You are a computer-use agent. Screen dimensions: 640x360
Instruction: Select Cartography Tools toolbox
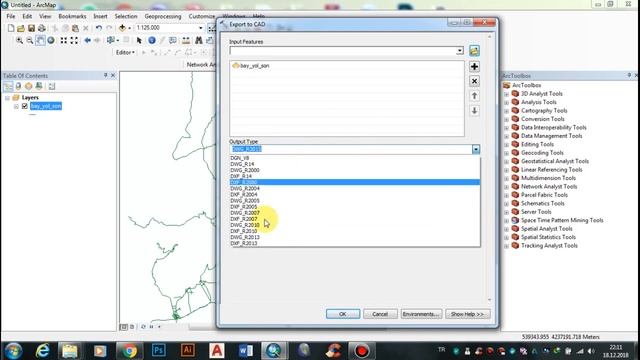544,111
